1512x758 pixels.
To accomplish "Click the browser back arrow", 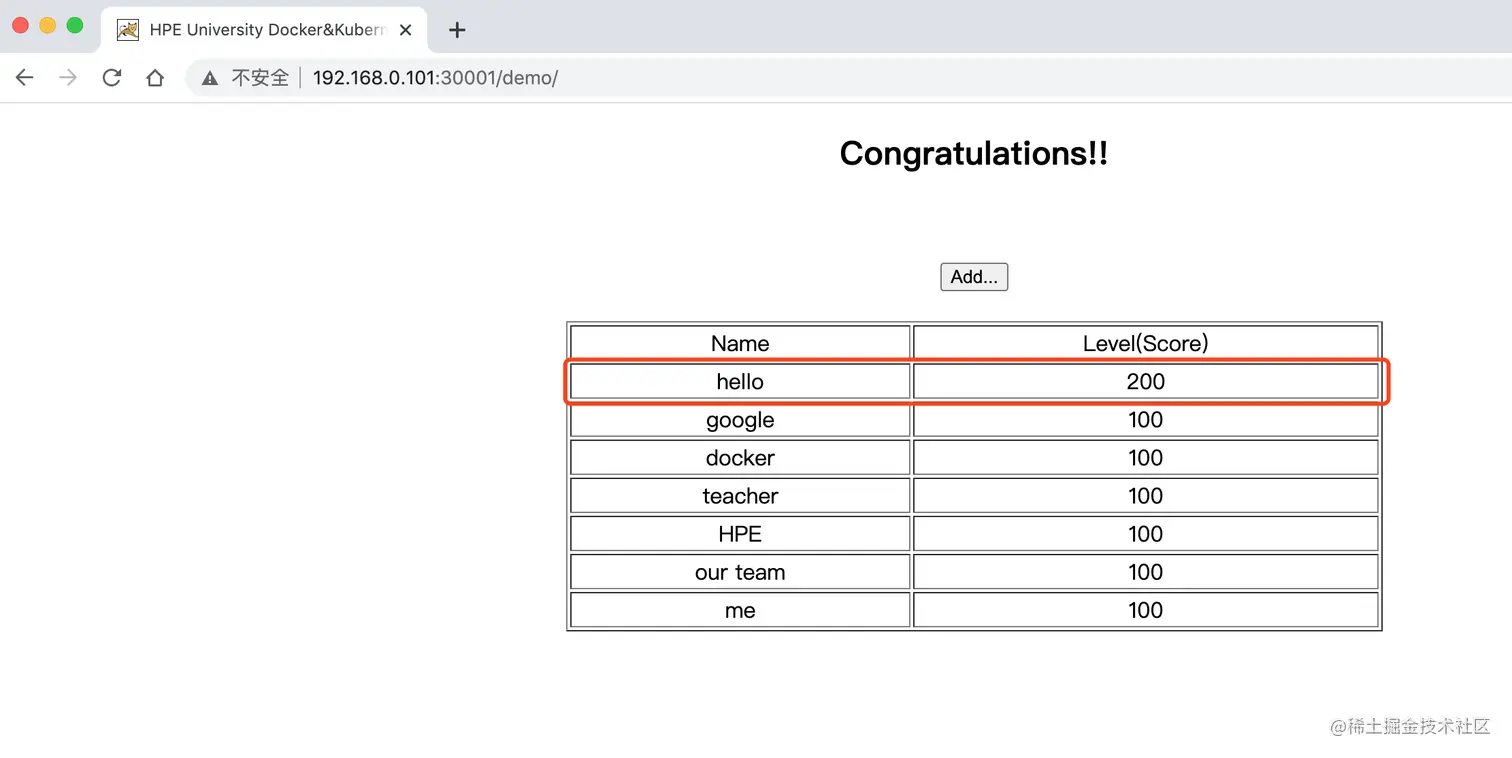I will coord(25,78).
